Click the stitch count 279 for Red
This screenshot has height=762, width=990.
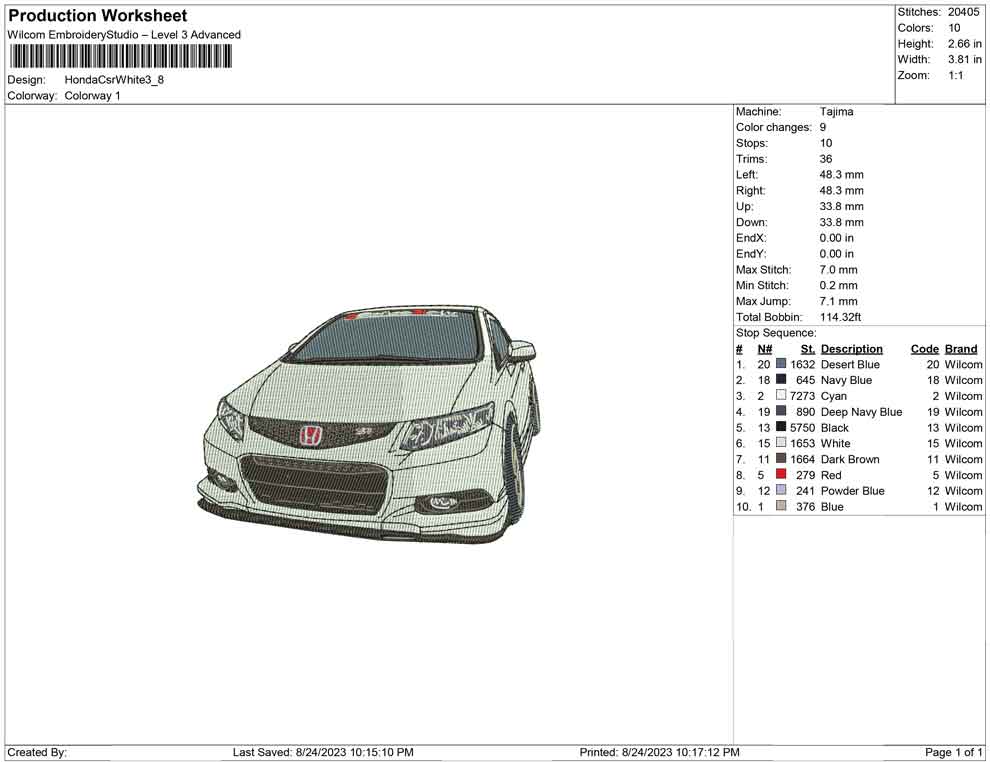point(806,475)
